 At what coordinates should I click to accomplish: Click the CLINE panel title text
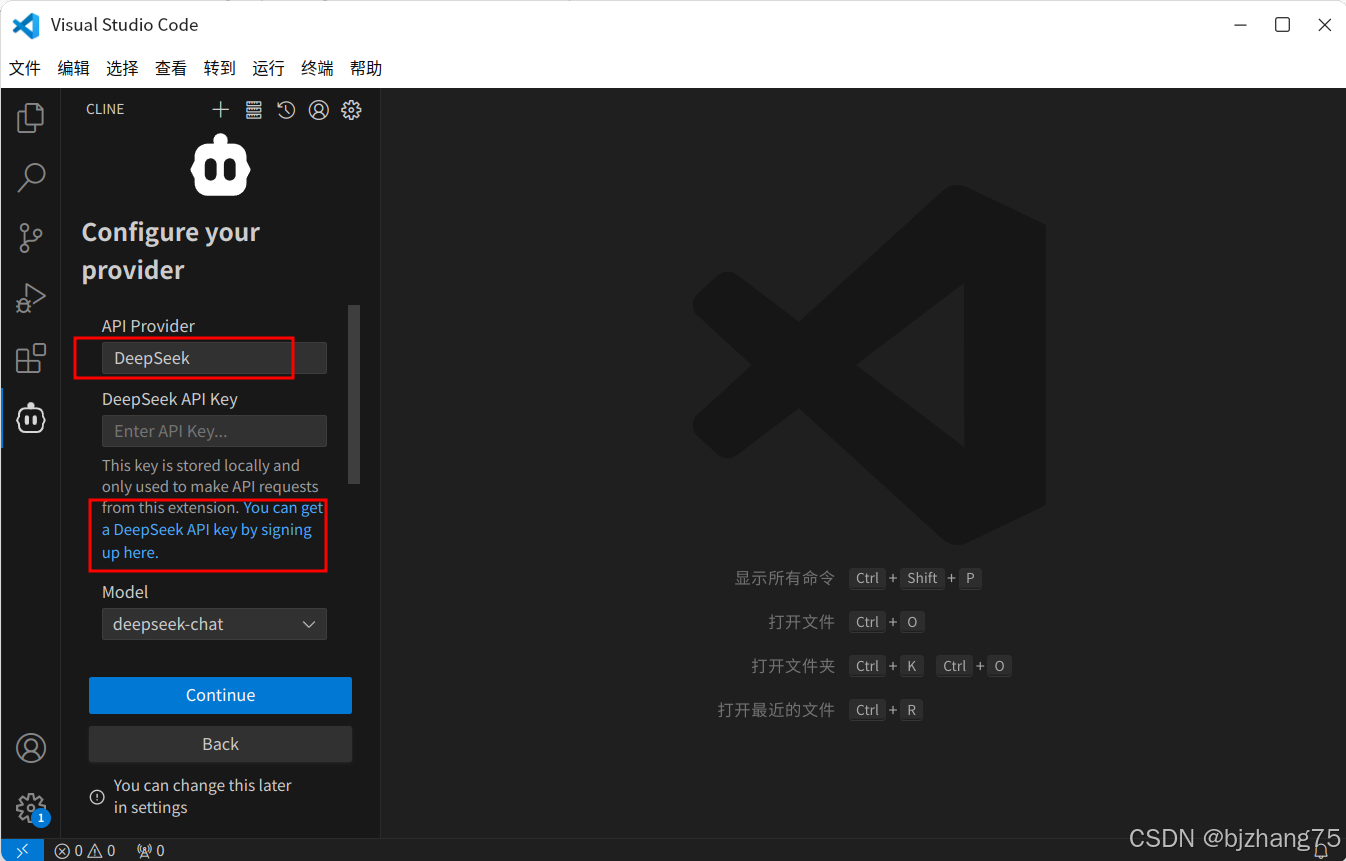coord(105,110)
